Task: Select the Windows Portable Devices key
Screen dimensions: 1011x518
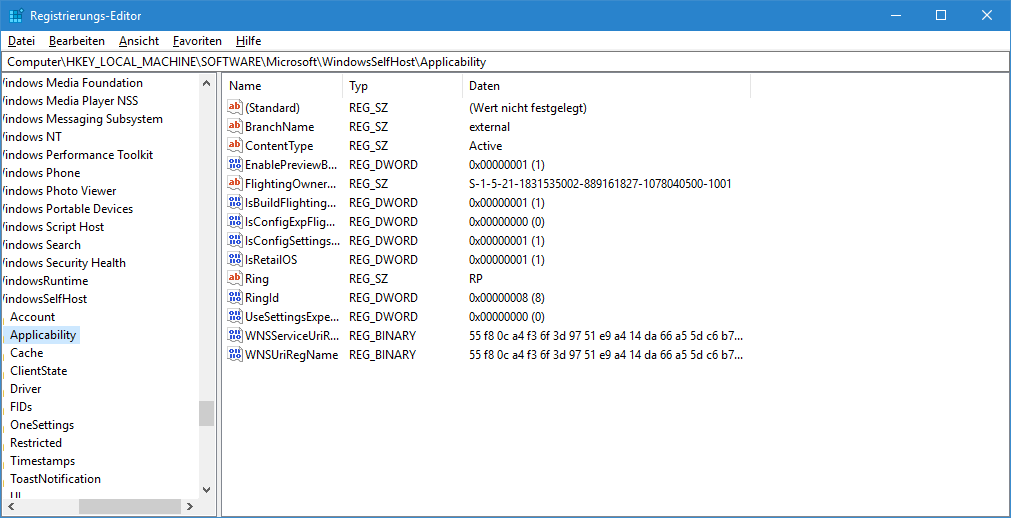Action: [x=67, y=208]
